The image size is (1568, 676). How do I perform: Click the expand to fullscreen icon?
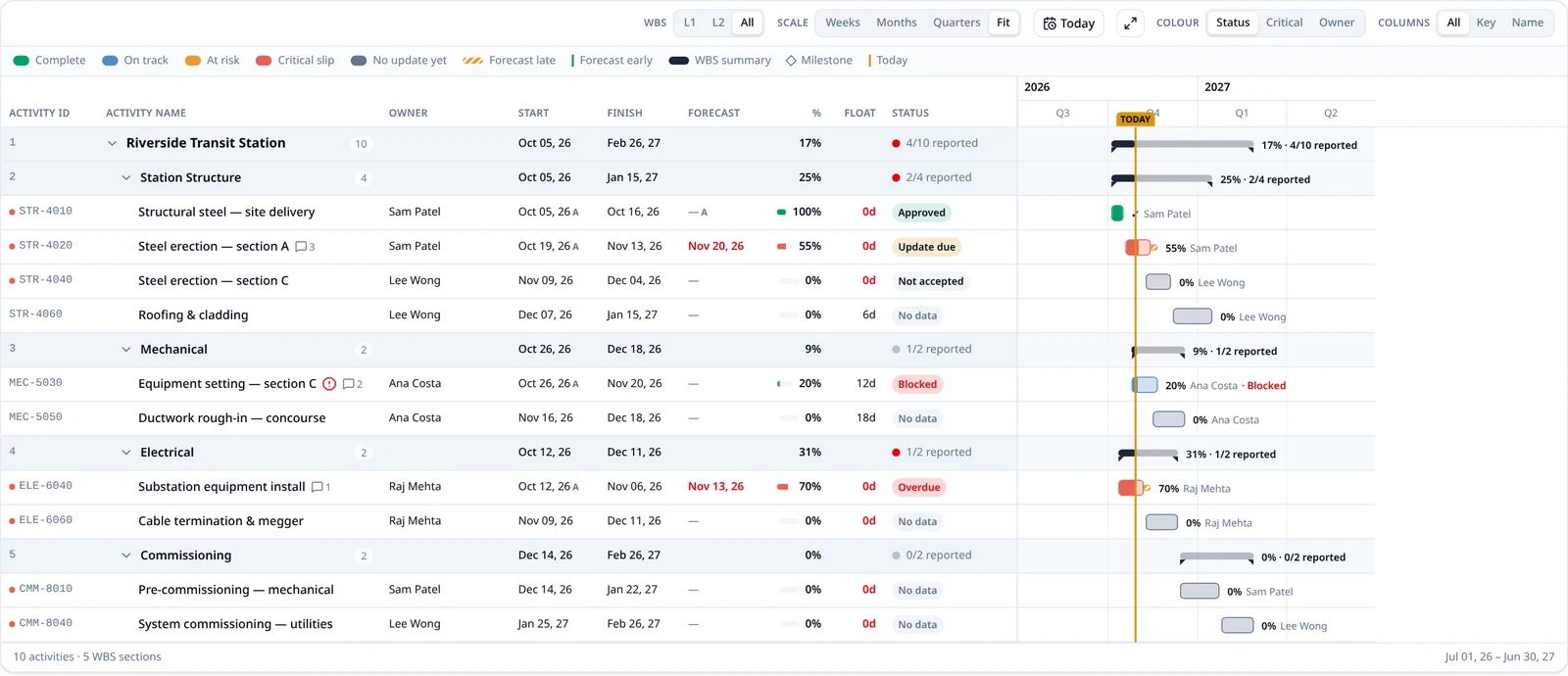(1130, 24)
